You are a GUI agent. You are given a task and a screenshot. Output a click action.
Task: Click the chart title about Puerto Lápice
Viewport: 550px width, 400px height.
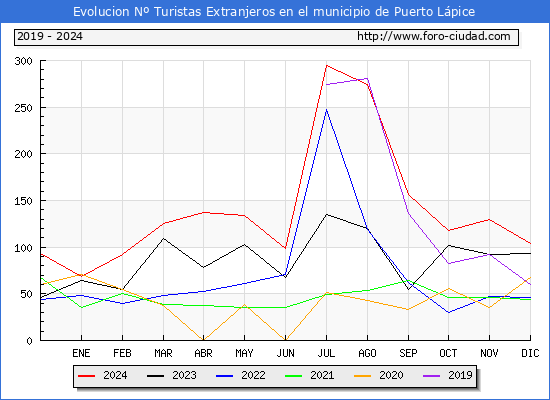tap(274, 12)
